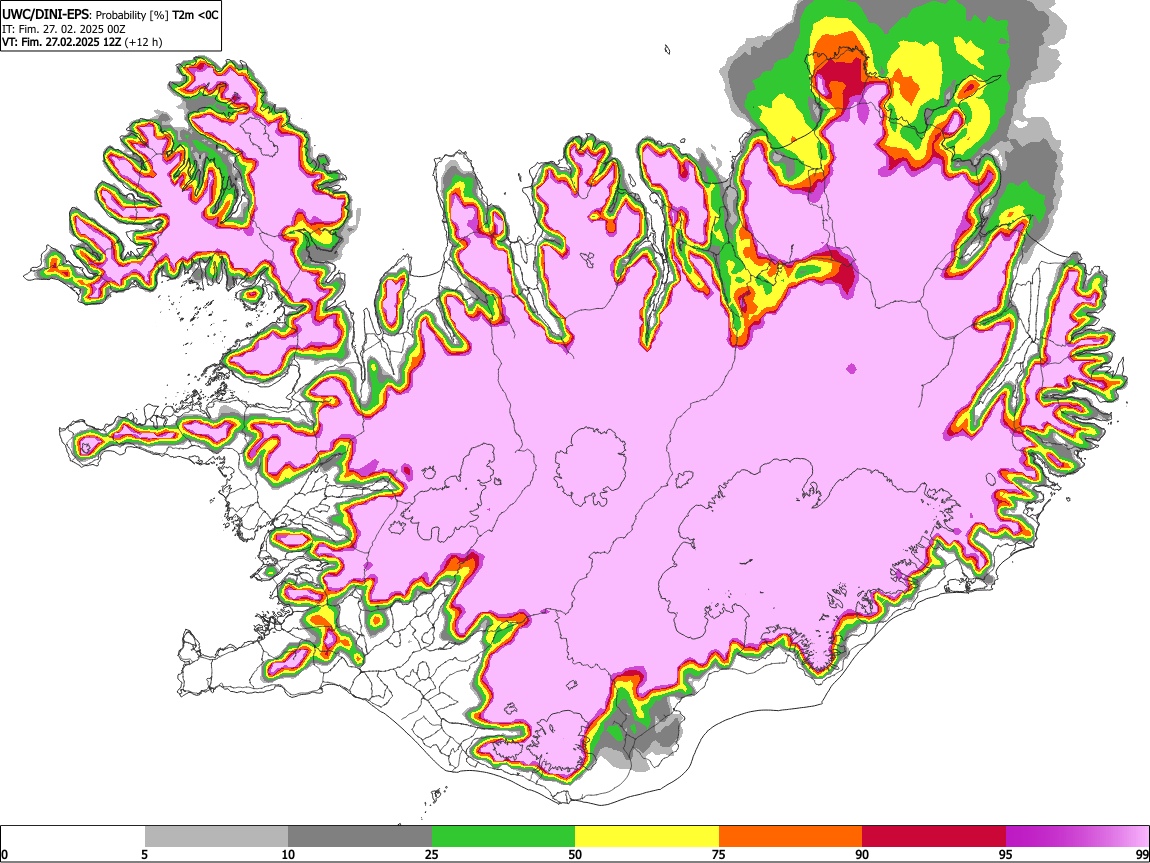Click the orange 75–90 legend swatch

[791, 837]
